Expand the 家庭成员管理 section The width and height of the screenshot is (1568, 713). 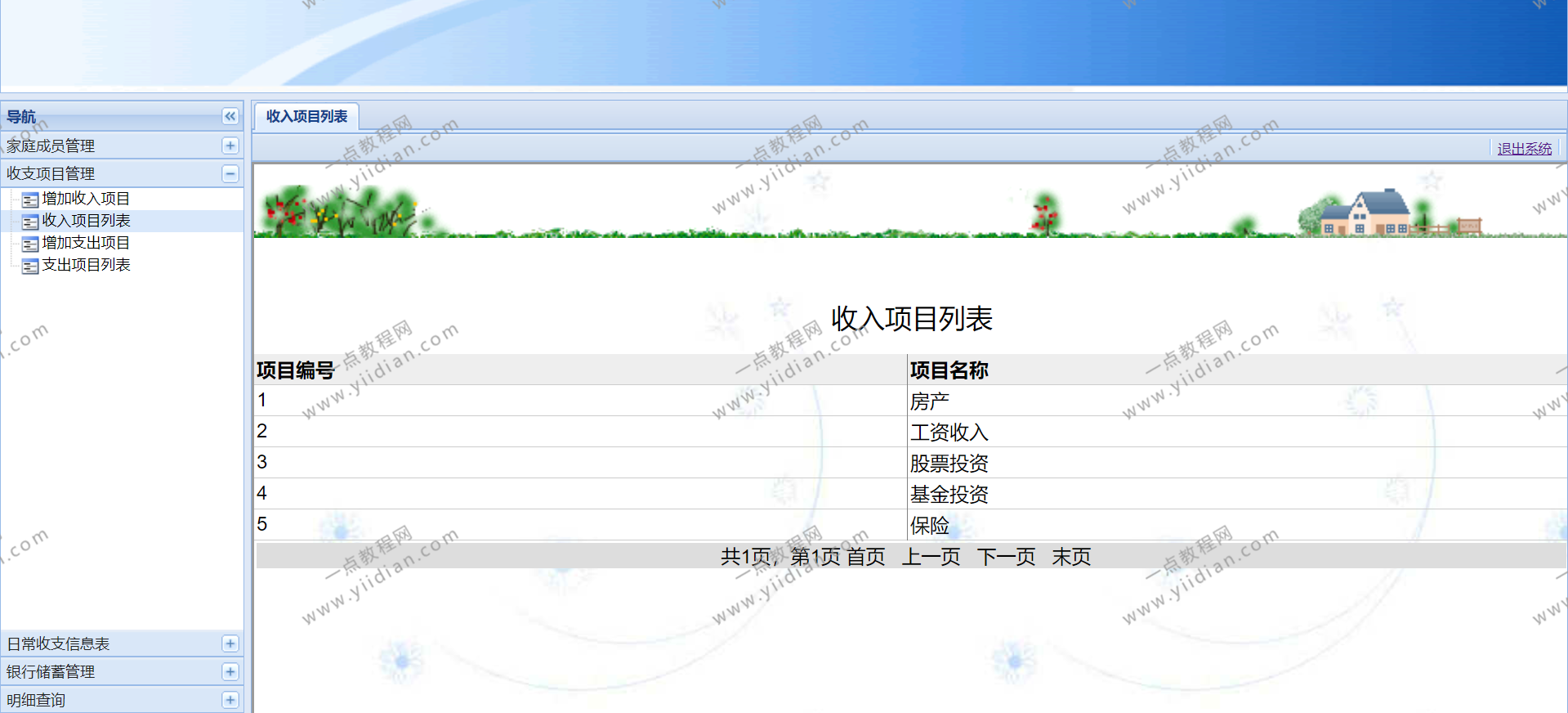tap(230, 146)
